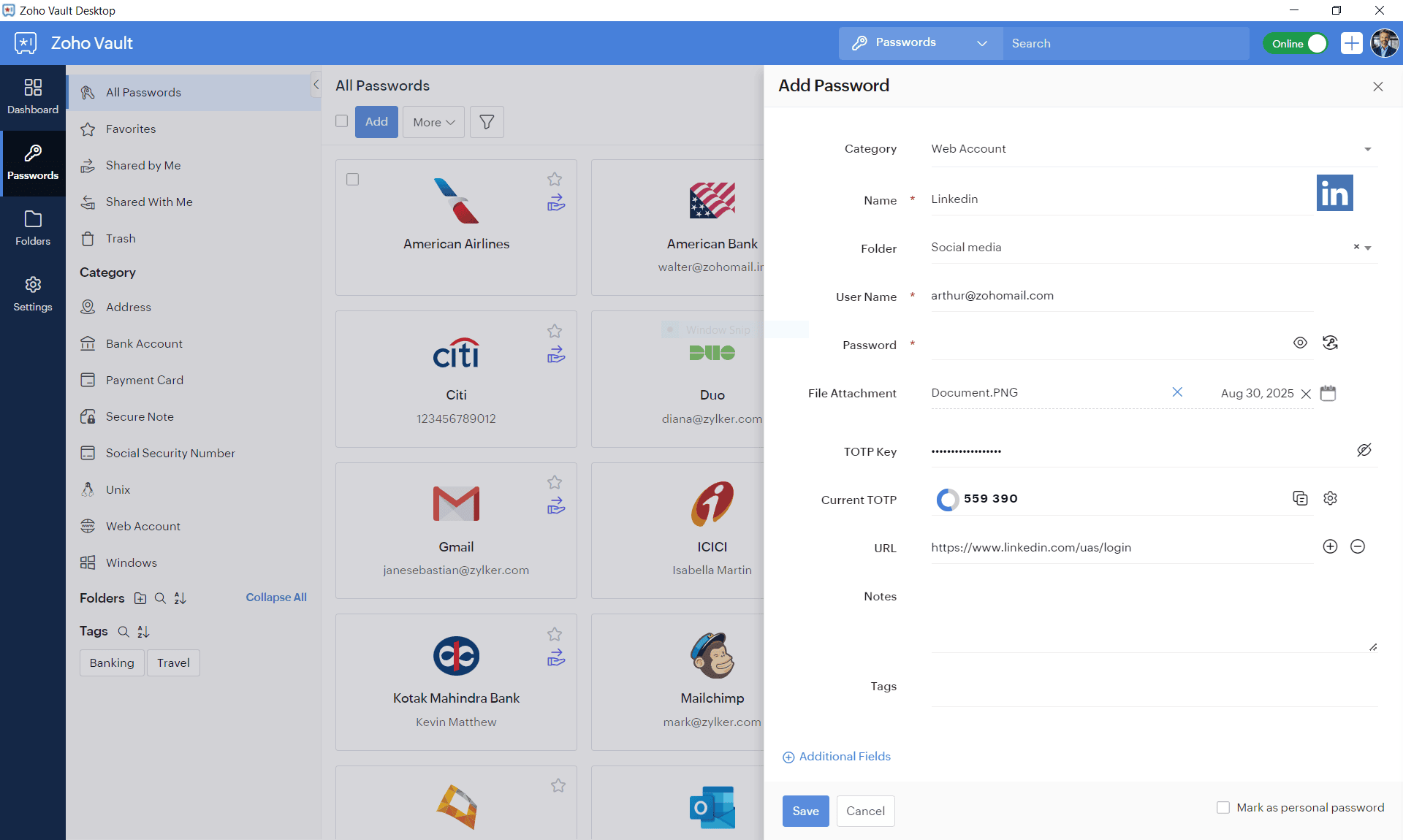Add new folder icon beside Folders
The width and height of the screenshot is (1403, 840).
point(140,598)
